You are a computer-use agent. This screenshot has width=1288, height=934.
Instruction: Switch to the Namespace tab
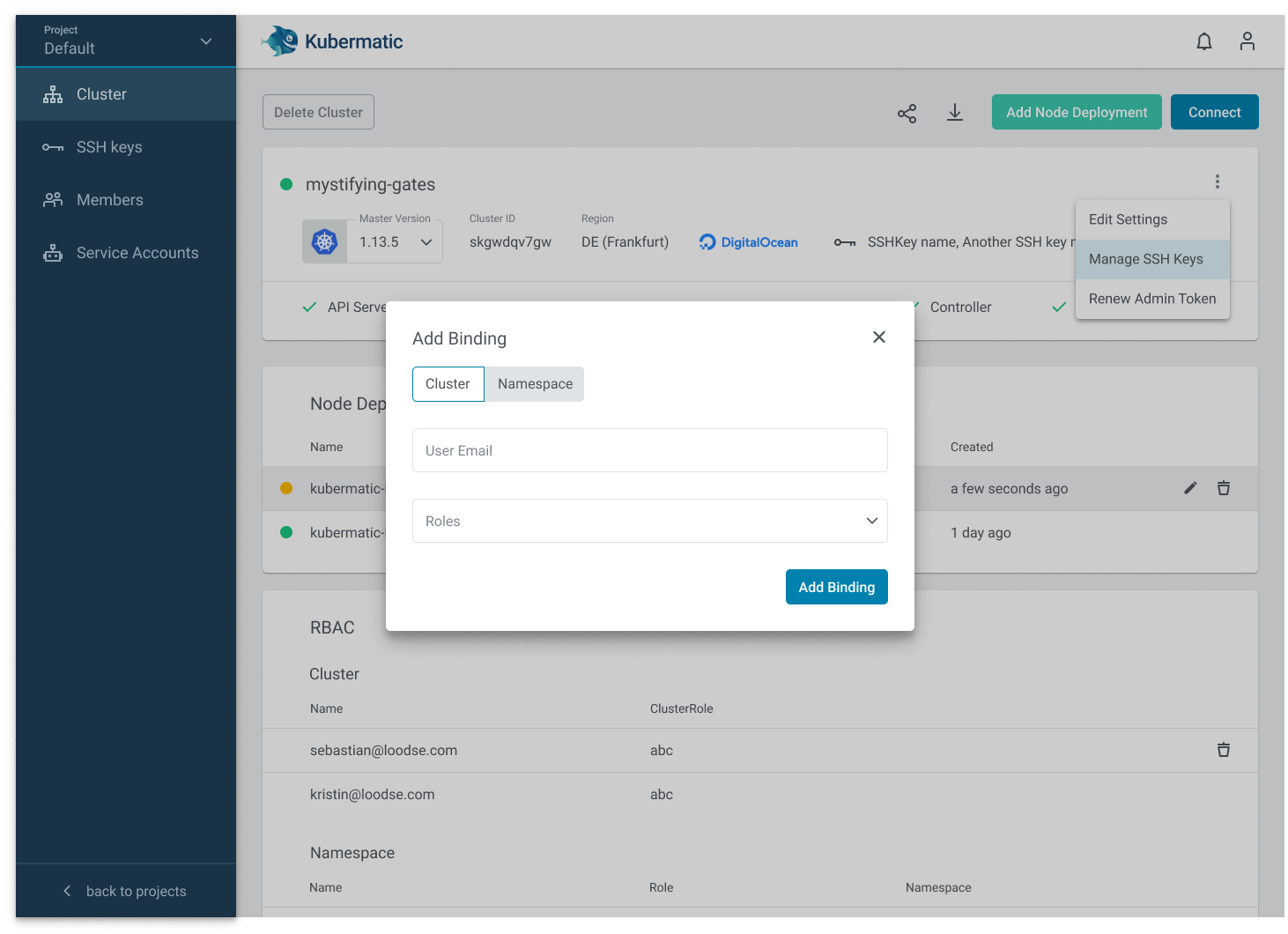pos(534,383)
